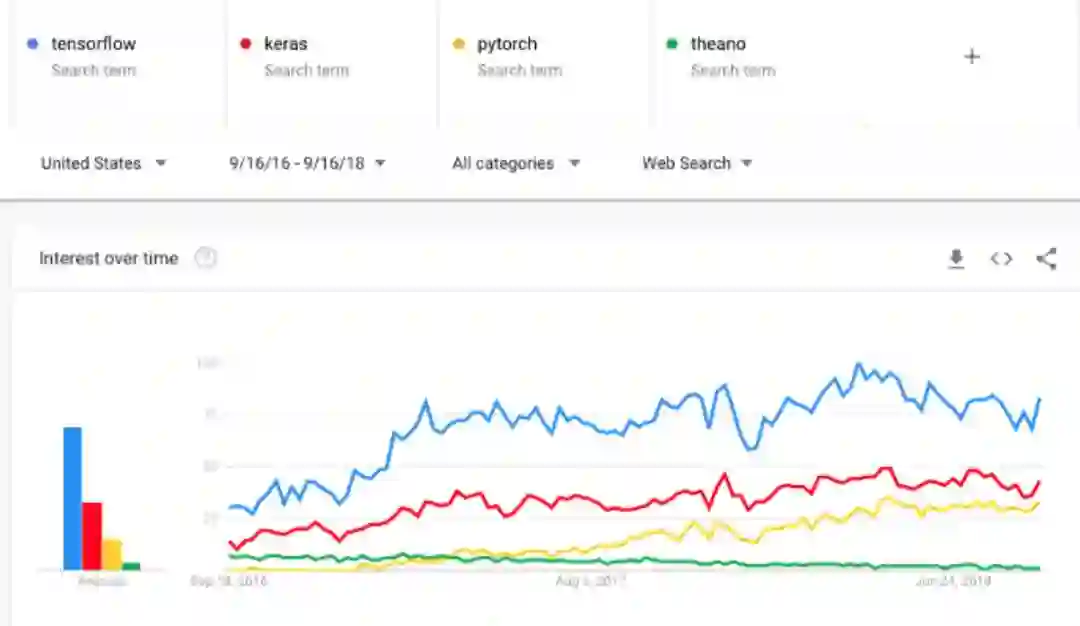The width and height of the screenshot is (1080, 626).
Task: Click the red keras color dot
Action: [246, 44]
